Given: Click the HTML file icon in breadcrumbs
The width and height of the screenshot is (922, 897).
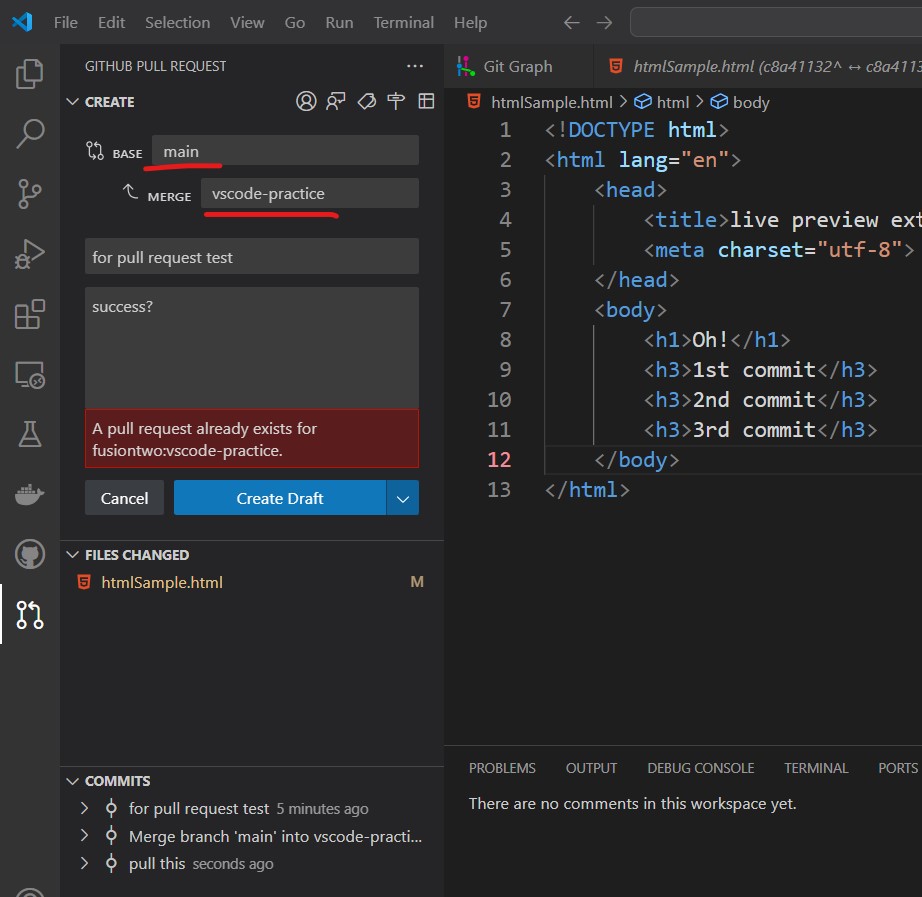Looking at the screenshot, I should click(474, 101).
